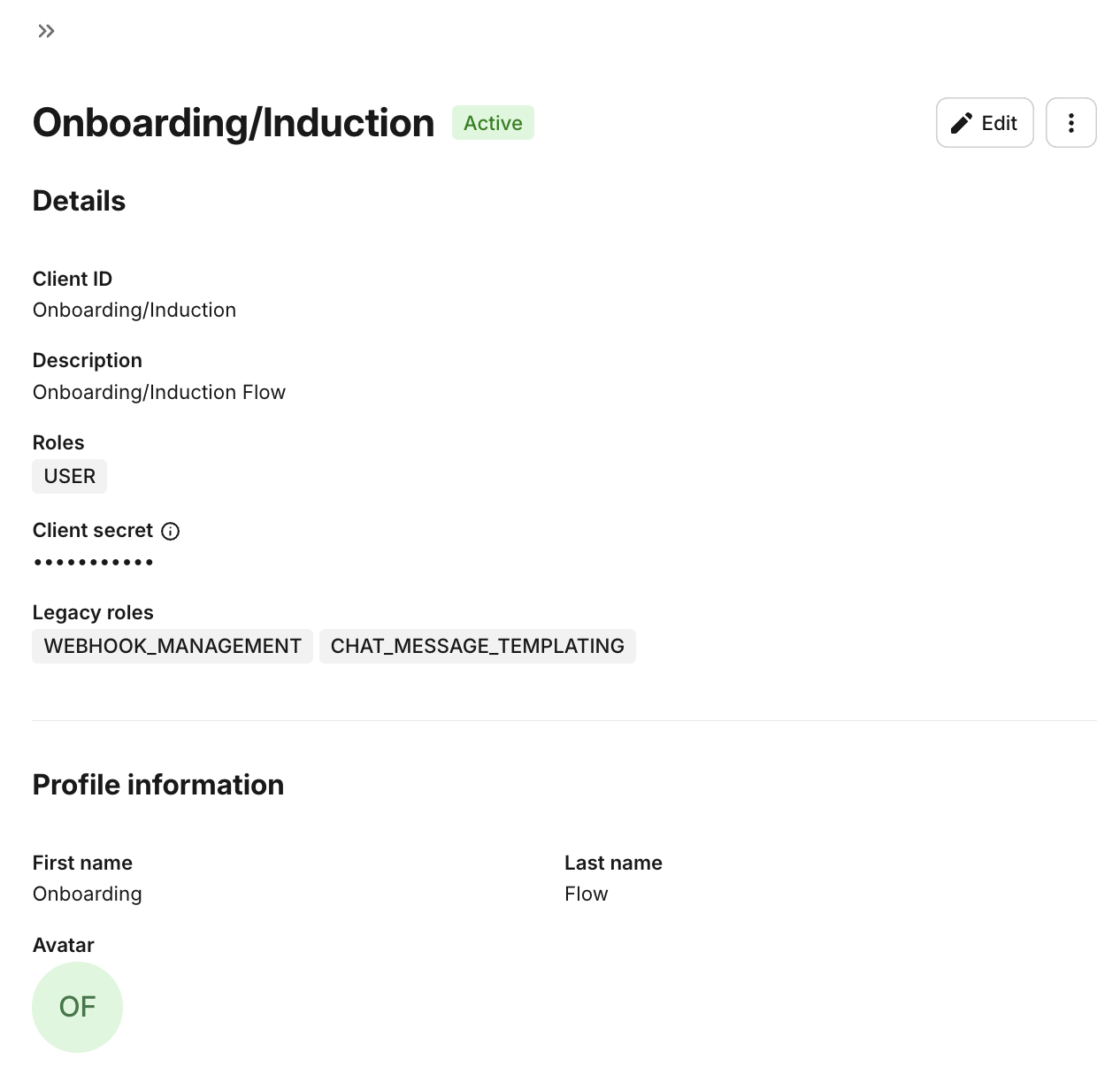Click the Client ID value Onboarding/Induction

134,311
